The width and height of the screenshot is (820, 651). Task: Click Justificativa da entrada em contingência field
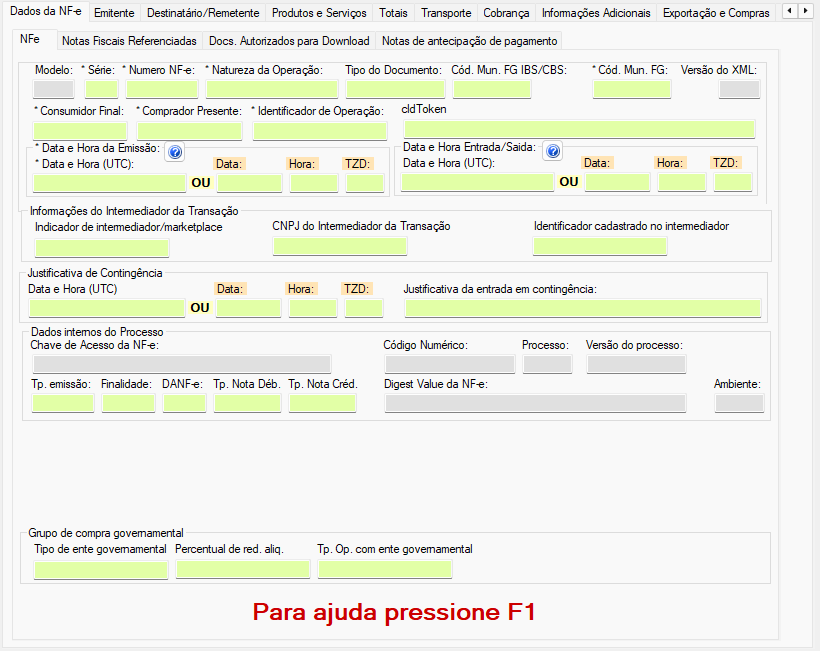click(583, 309)
